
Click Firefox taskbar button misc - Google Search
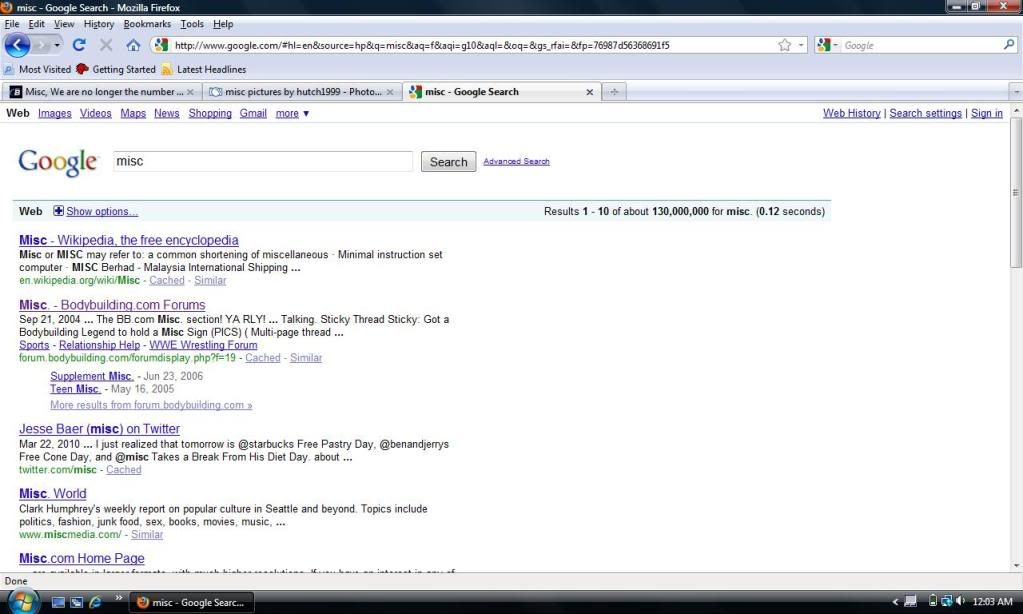(x=191, y=602)
